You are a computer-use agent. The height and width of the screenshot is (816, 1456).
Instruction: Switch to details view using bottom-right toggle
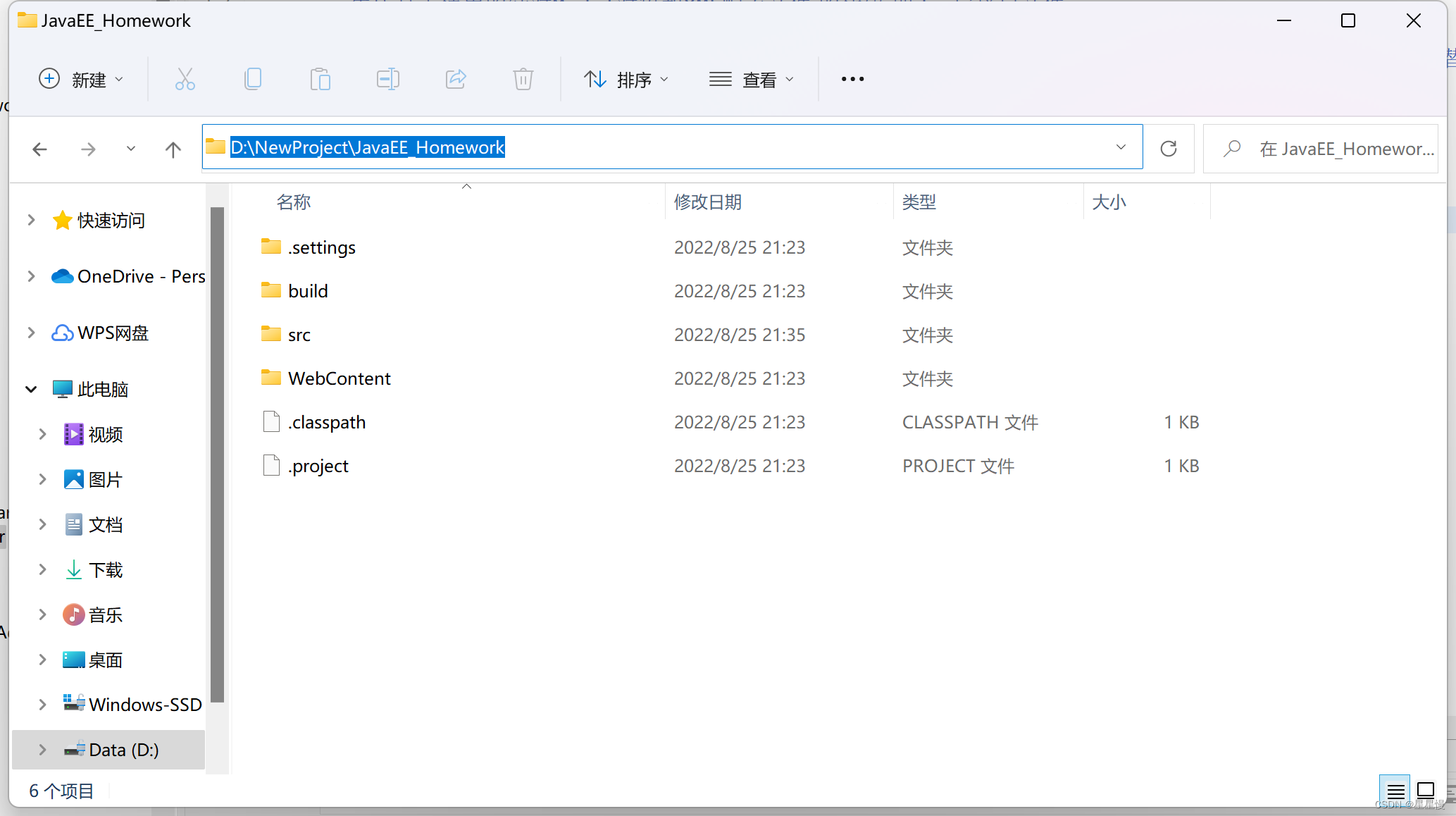coord(1395,791)
